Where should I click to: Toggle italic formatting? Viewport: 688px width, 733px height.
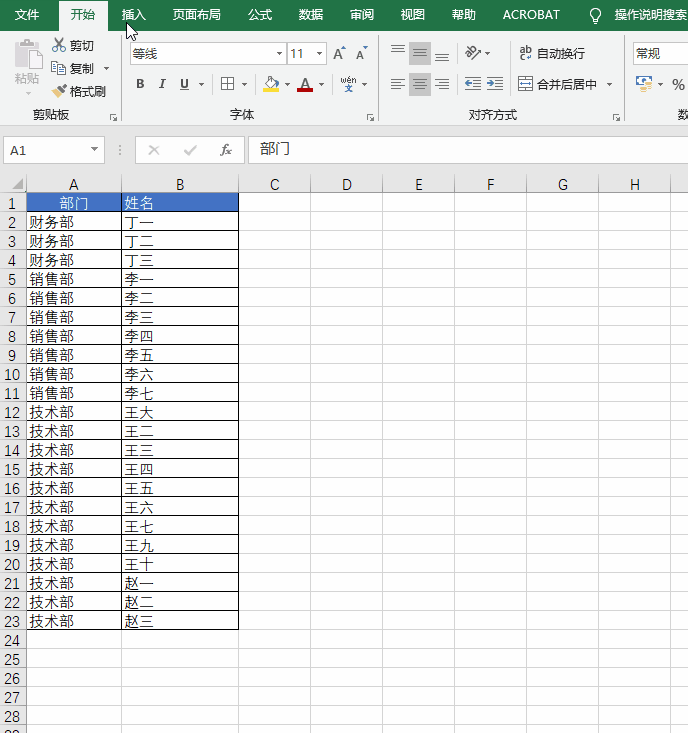162,84
